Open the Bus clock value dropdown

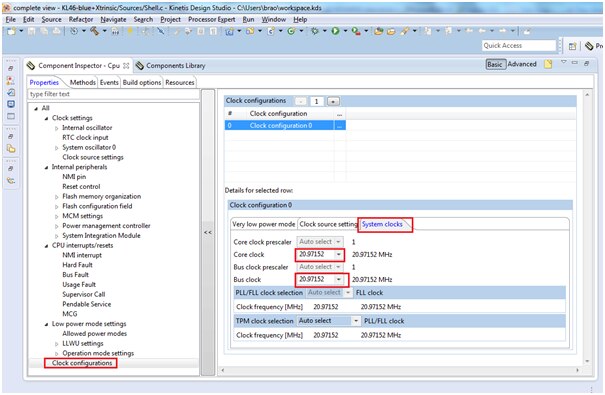(339, 280)
